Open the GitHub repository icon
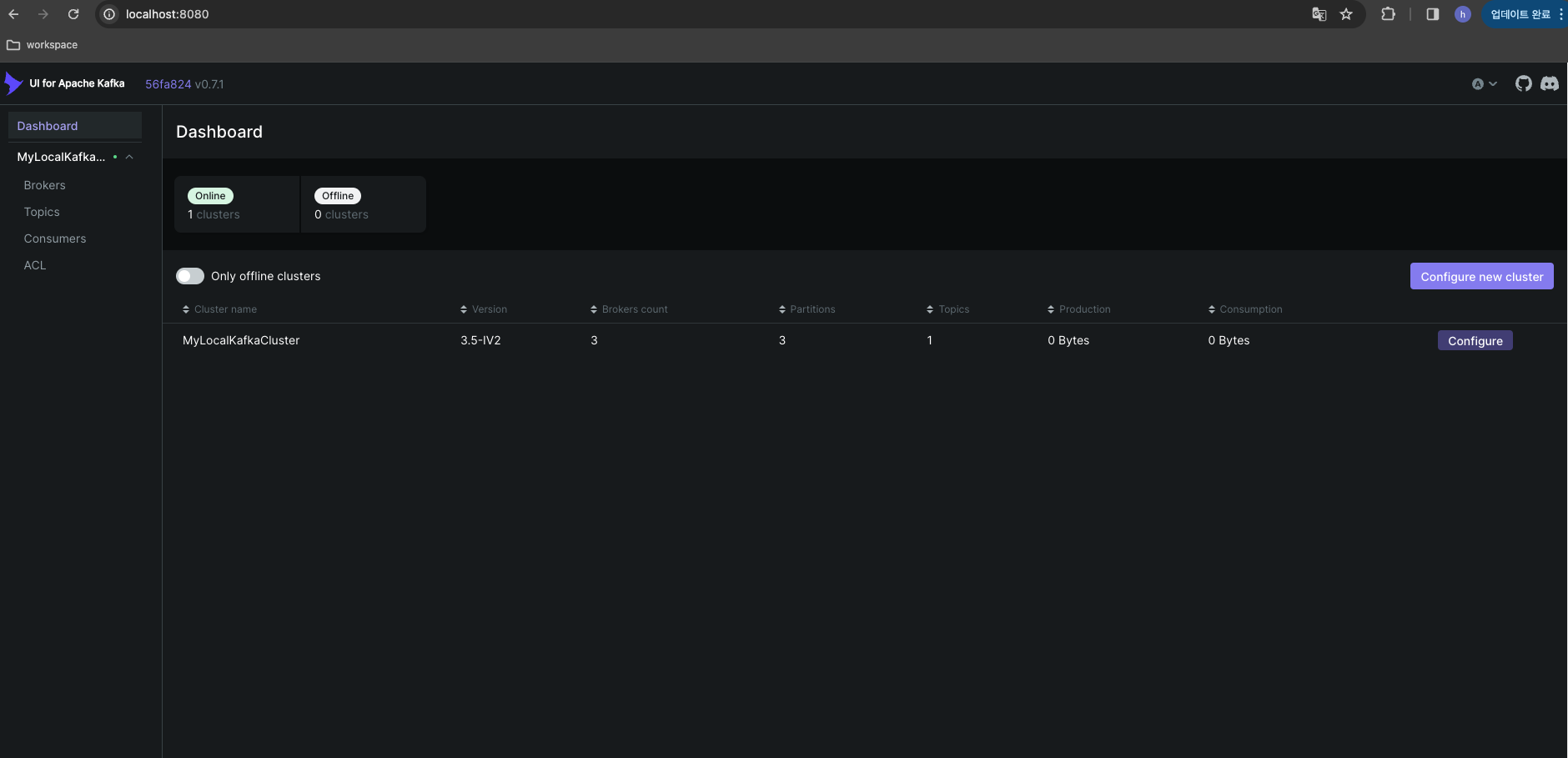Viewport: 1568px width, 758px height. pyautogui.click(x=1524, y=83)
